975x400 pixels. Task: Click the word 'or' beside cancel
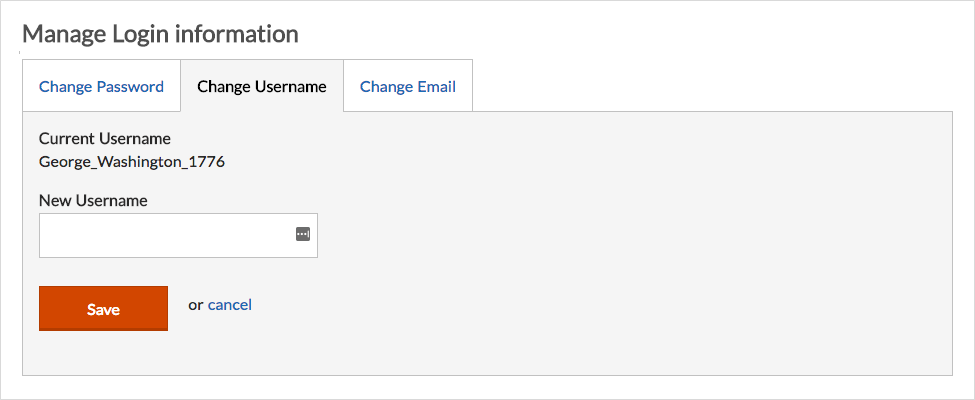[x=196, y=305]
